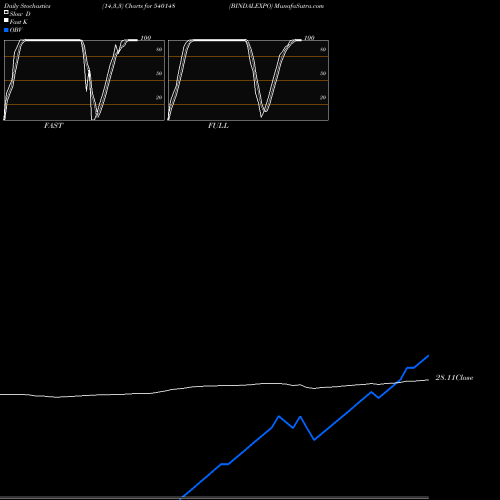Click the '28.11Close' price label
Viewport: 500px width, 500px height.
[x=454, y=378]
